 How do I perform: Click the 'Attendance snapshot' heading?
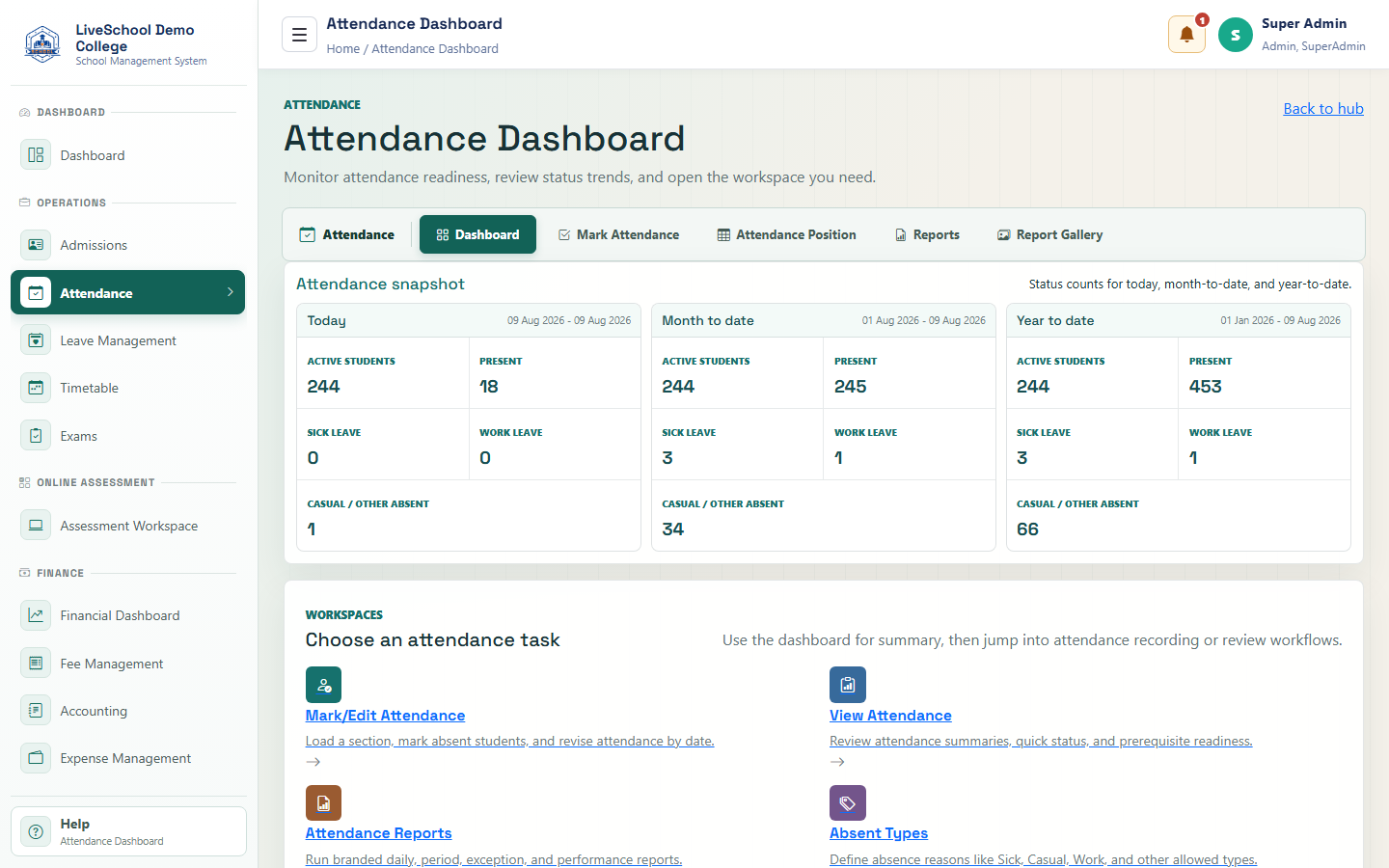coord(380,284)
